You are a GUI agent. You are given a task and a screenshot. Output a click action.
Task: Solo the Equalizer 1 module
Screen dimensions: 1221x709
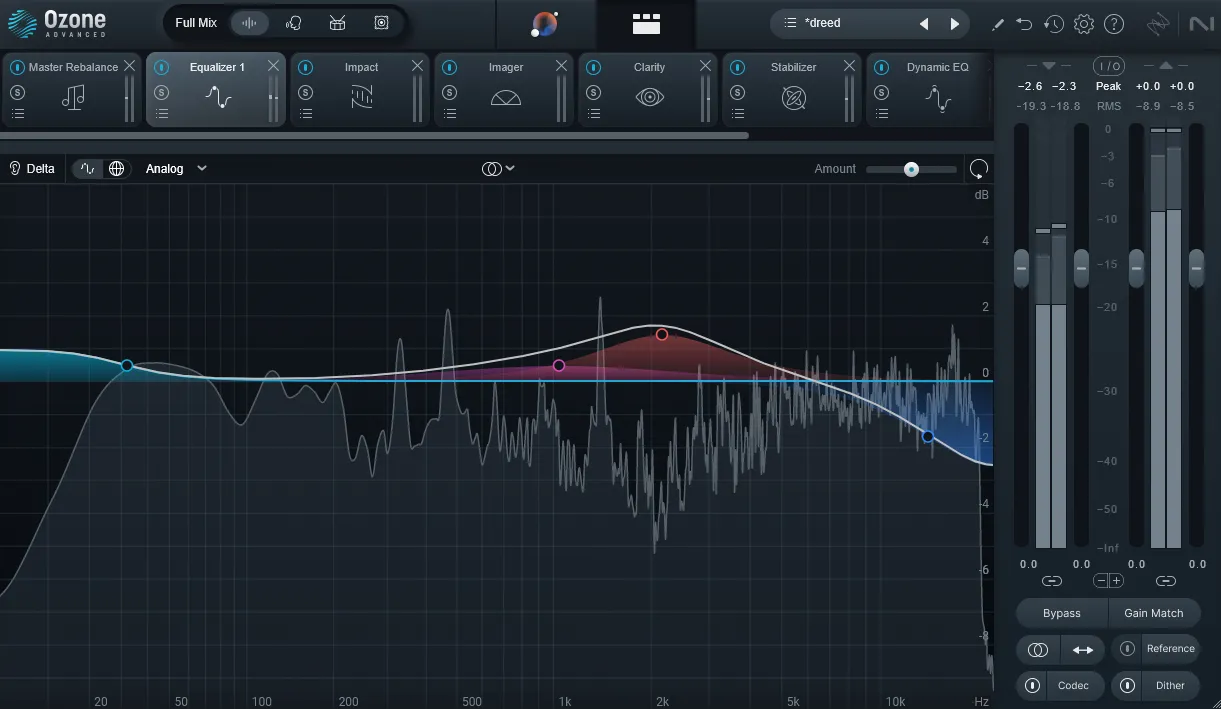pos(162,92)
